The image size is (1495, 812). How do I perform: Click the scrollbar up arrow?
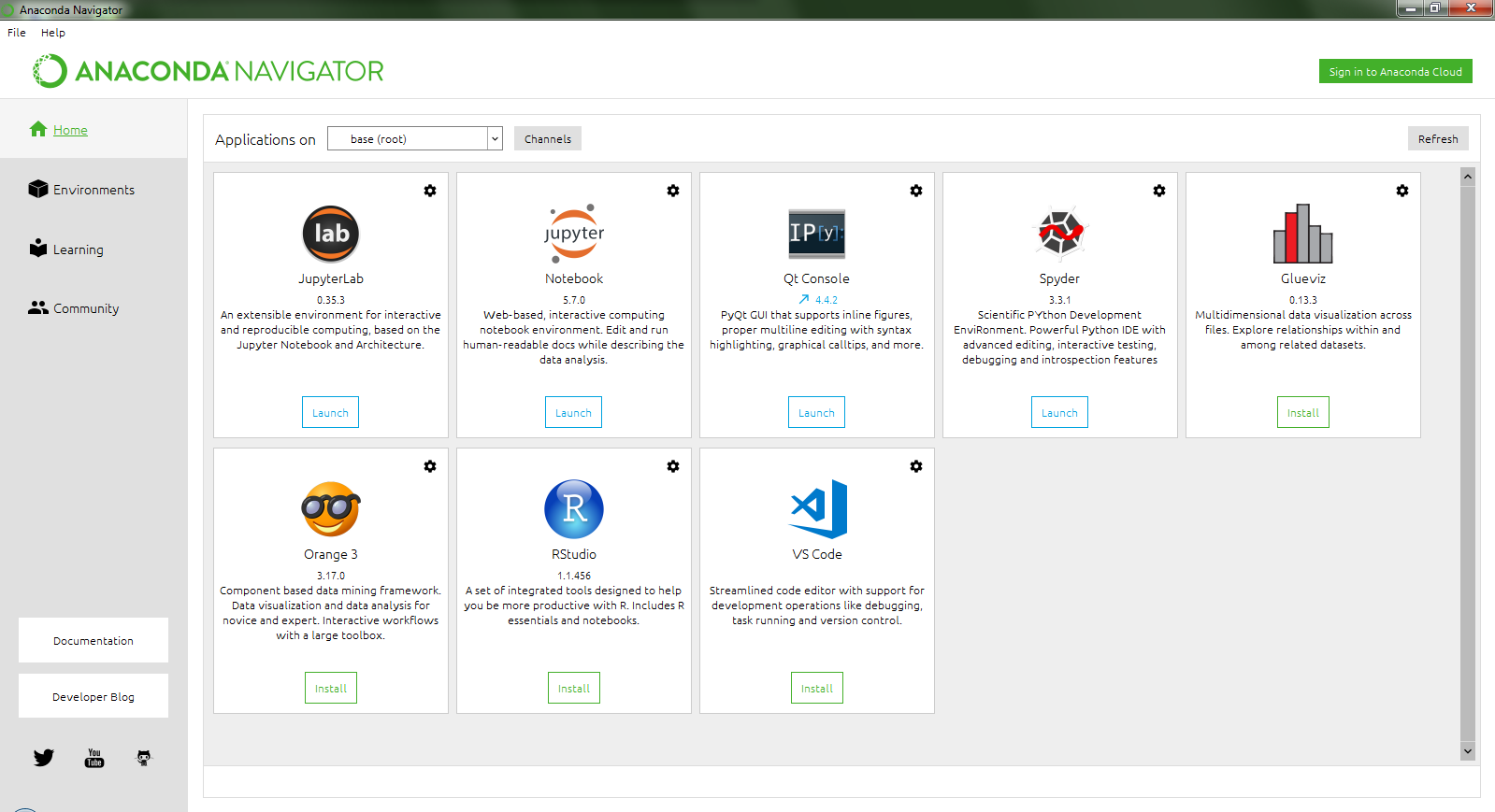pyautogui.click(x=1468, y=177)
